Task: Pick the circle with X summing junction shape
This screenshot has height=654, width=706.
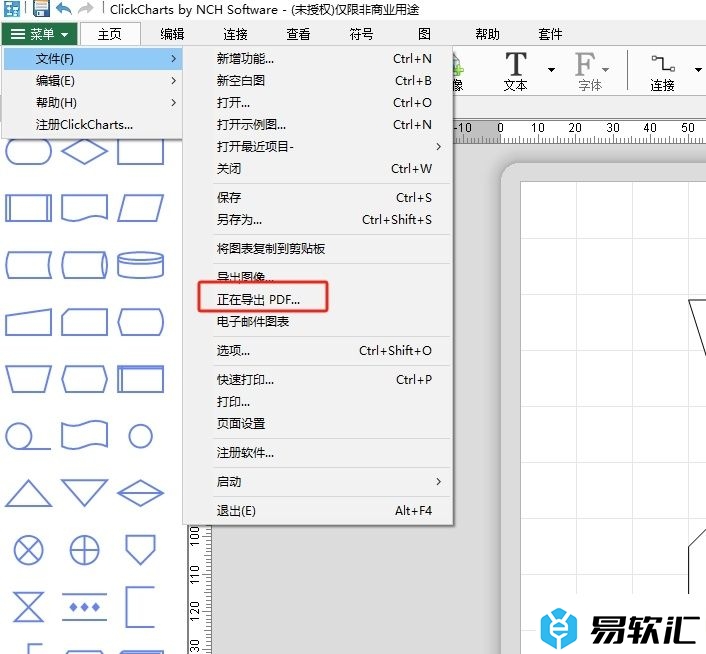Action: point(28,550)
